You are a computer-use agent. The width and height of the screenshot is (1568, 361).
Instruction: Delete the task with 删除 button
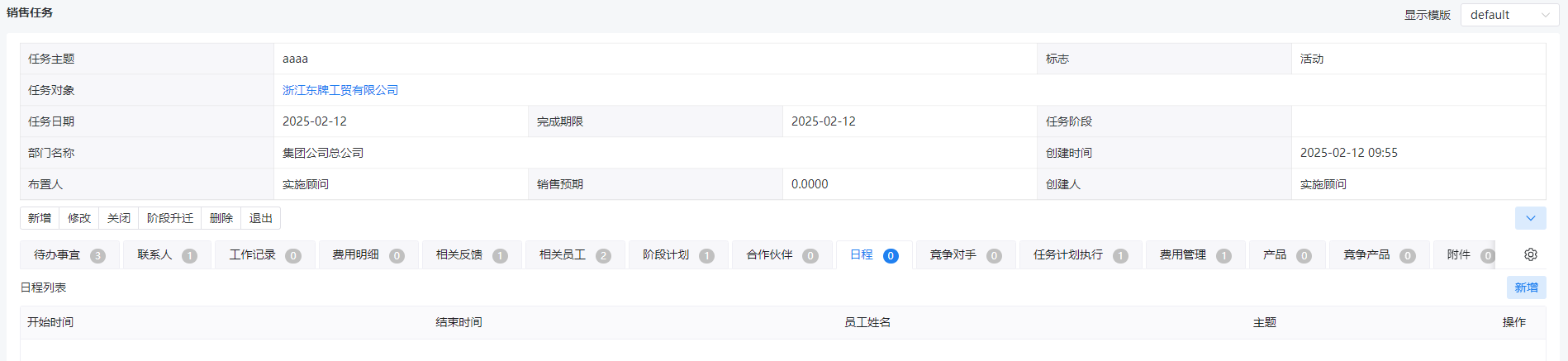221,218
